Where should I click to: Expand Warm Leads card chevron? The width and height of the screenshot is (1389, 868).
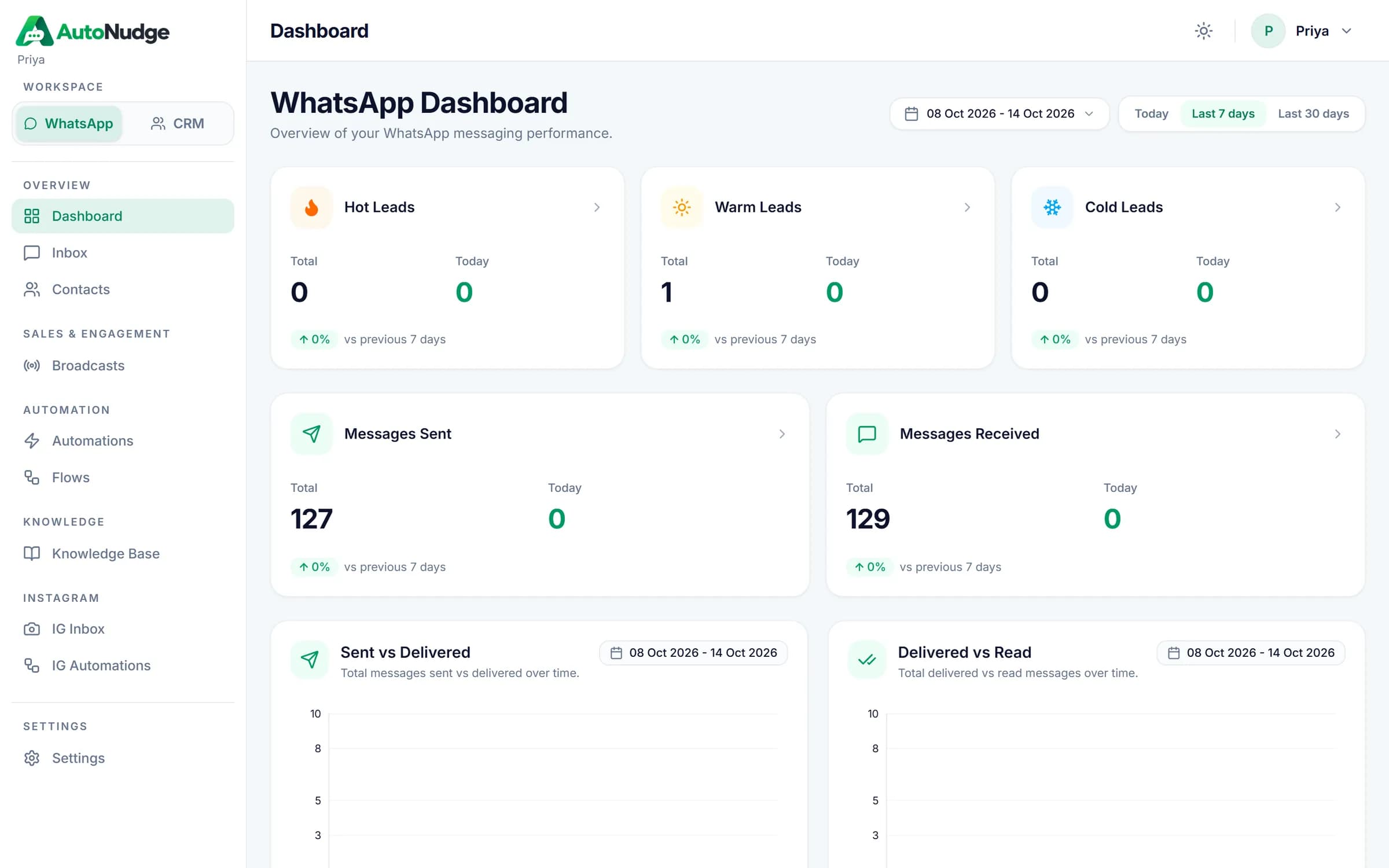pos(967,207)
